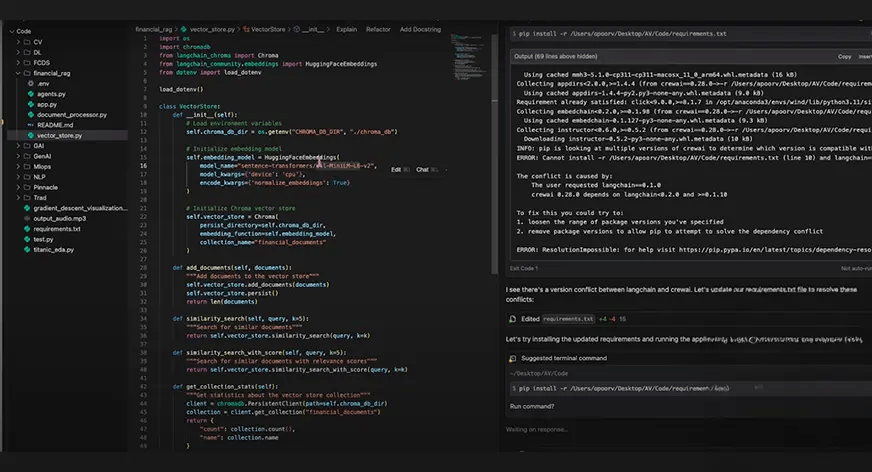This screenshot has width=872, height=472.
Task: Click the folder icon of financial_rag
Action: 27,73
